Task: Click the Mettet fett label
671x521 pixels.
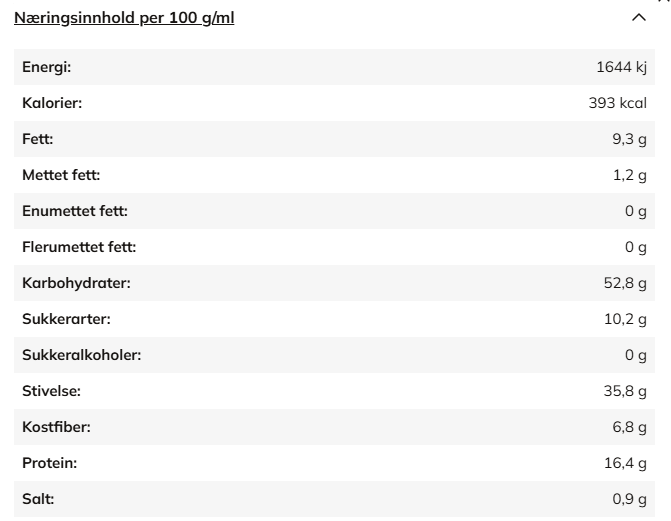Action: click(x=61, y=175)
